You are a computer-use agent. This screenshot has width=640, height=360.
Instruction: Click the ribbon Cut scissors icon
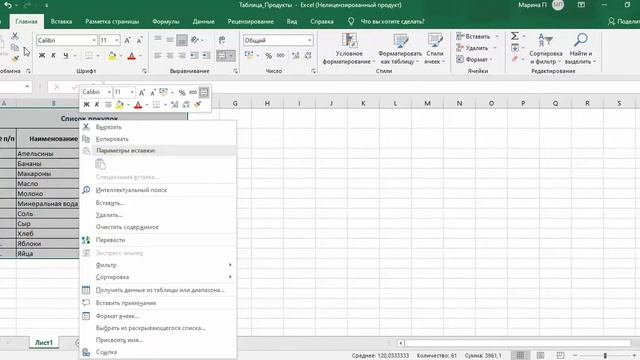pos(15,36)
